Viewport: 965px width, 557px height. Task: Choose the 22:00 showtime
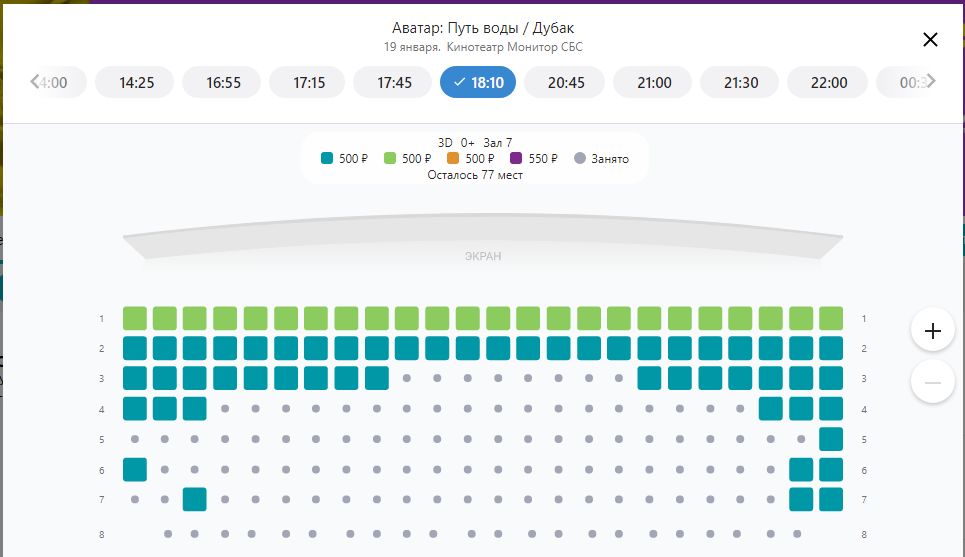coord(829,83)
